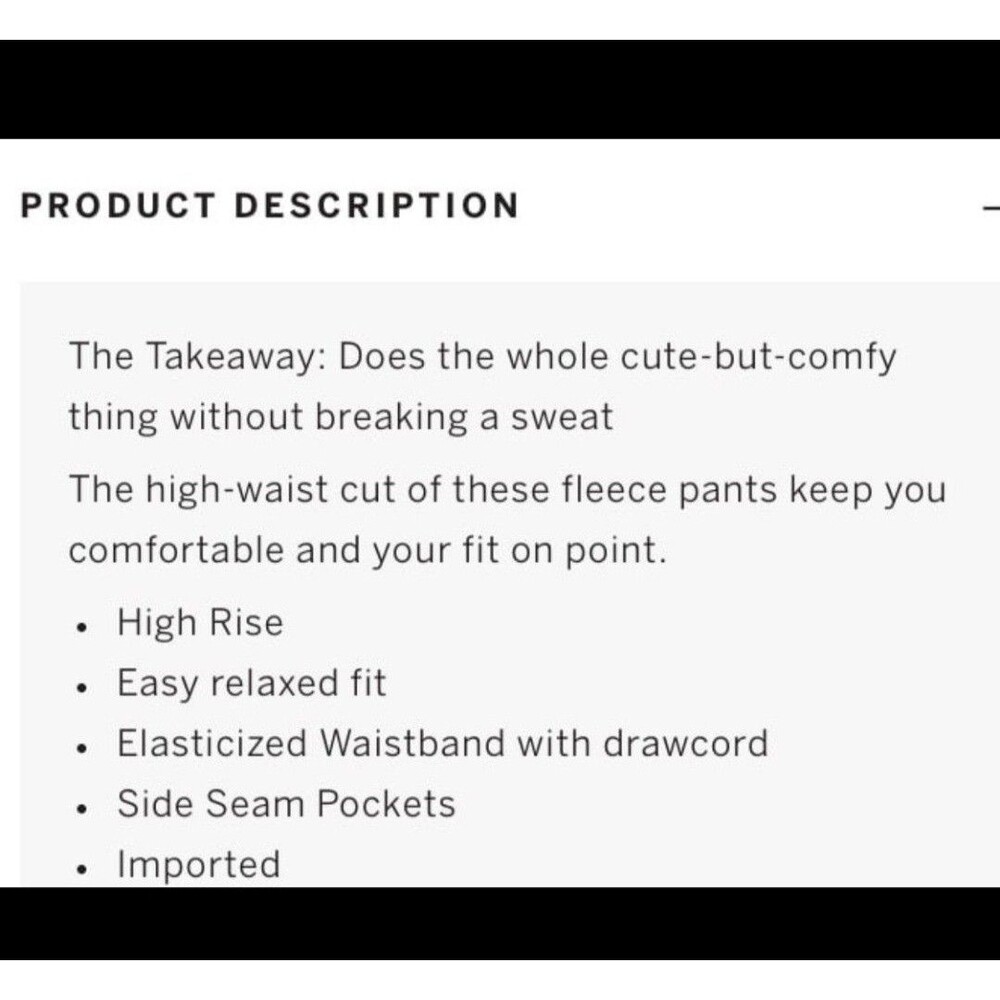Click the "High Rise" list item

(200, 623)
